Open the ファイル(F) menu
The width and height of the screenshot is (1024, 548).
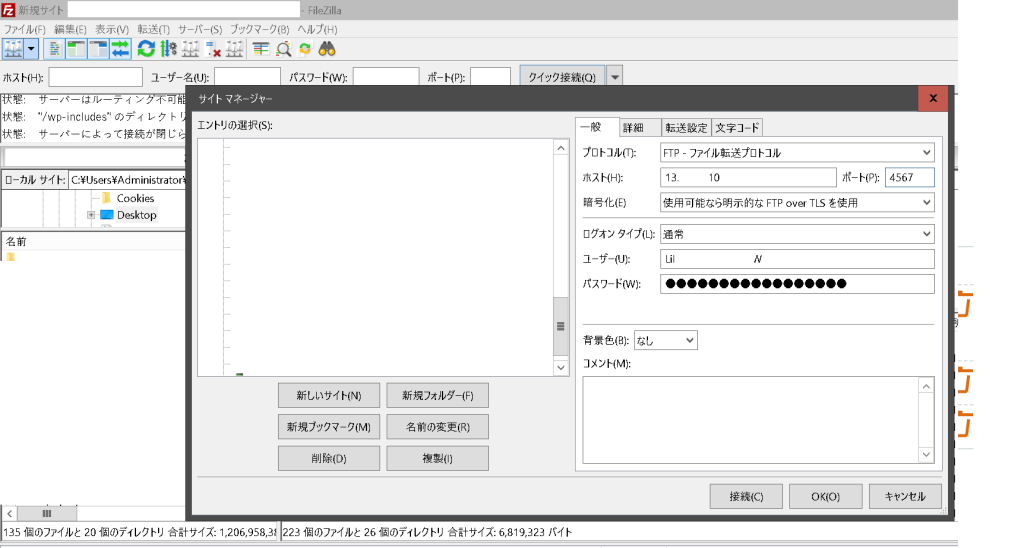tap(25, 29)
